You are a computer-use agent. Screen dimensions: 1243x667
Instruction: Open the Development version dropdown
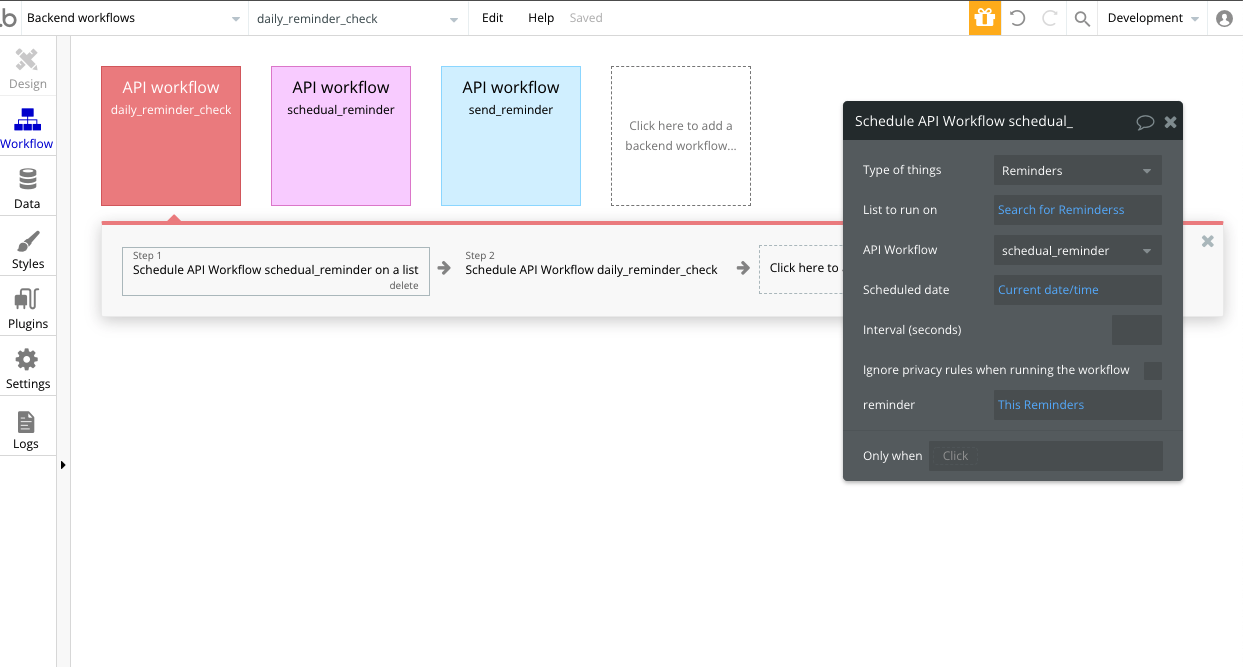tap(1153, 18)
